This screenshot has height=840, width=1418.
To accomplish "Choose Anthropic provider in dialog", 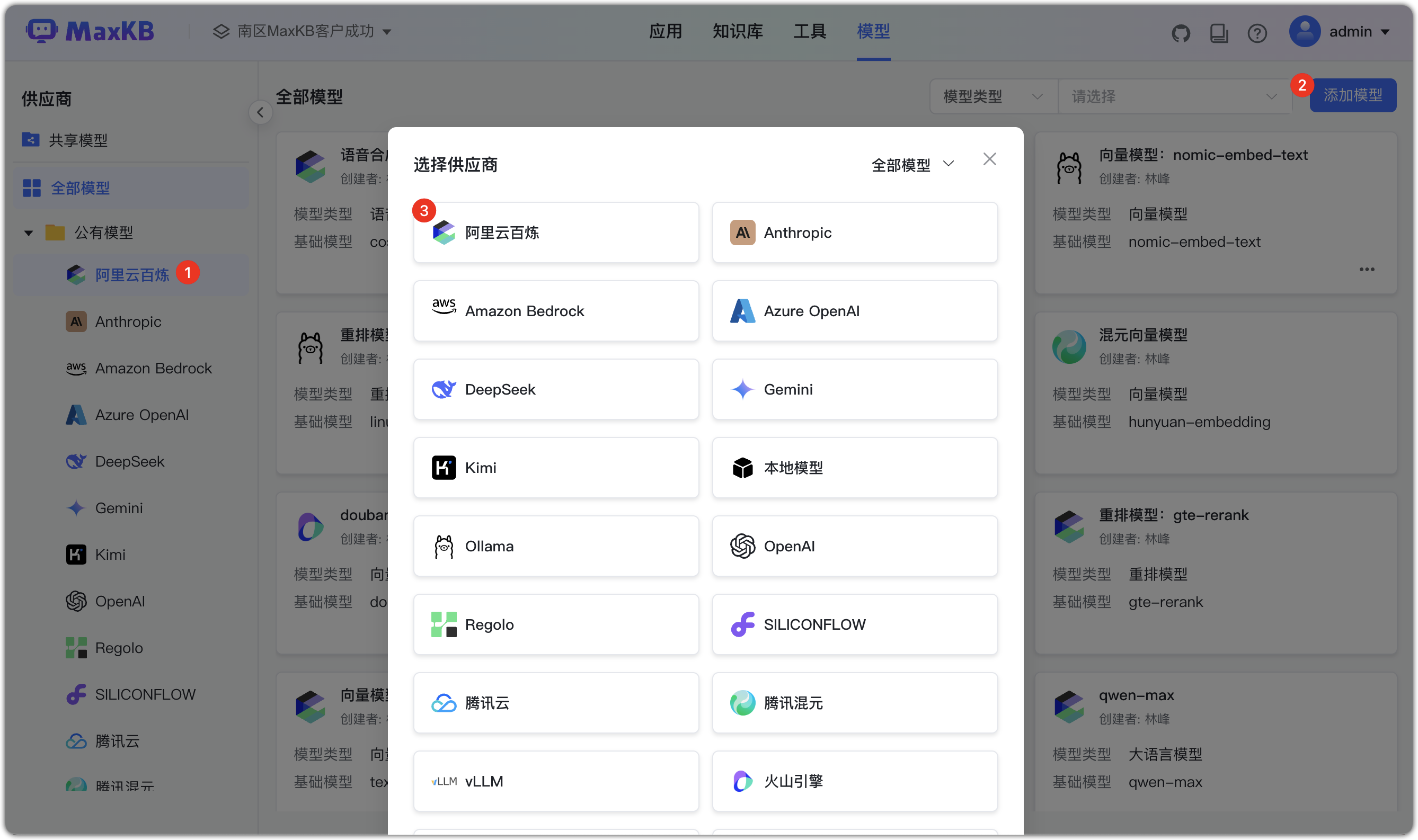I will pos(855,232).
